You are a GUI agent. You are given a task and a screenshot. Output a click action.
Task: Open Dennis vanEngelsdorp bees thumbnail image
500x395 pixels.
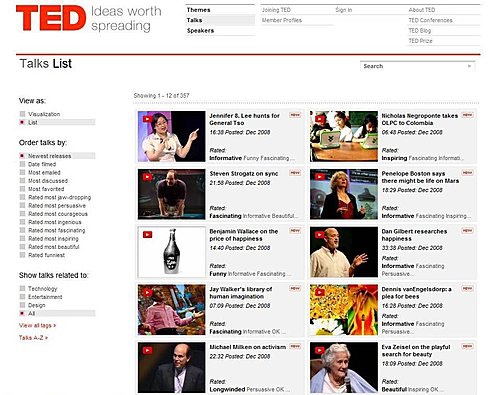(x=344, y=310)
